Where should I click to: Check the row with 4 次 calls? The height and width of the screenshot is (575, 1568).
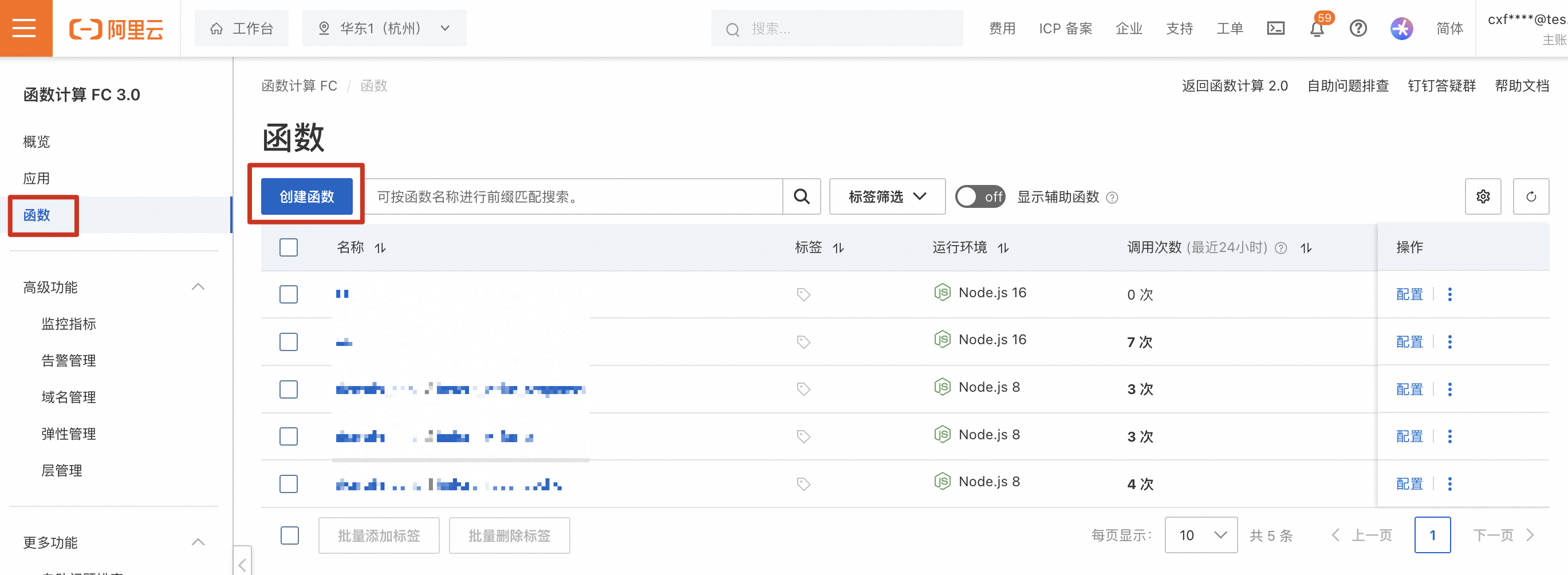coord(289,485)
